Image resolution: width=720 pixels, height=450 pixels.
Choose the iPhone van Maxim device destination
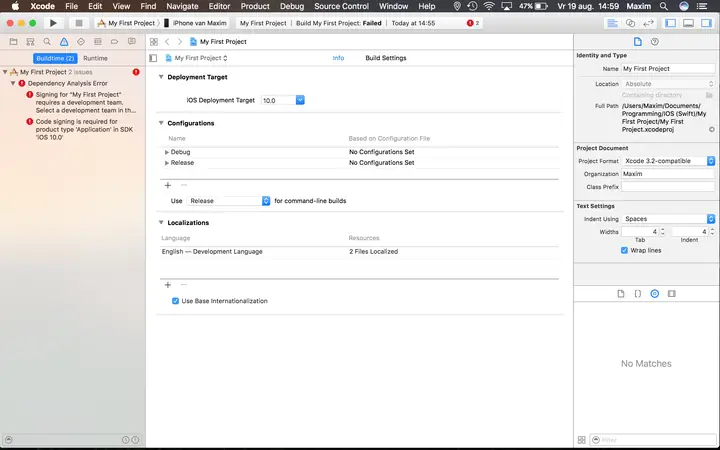196,23
